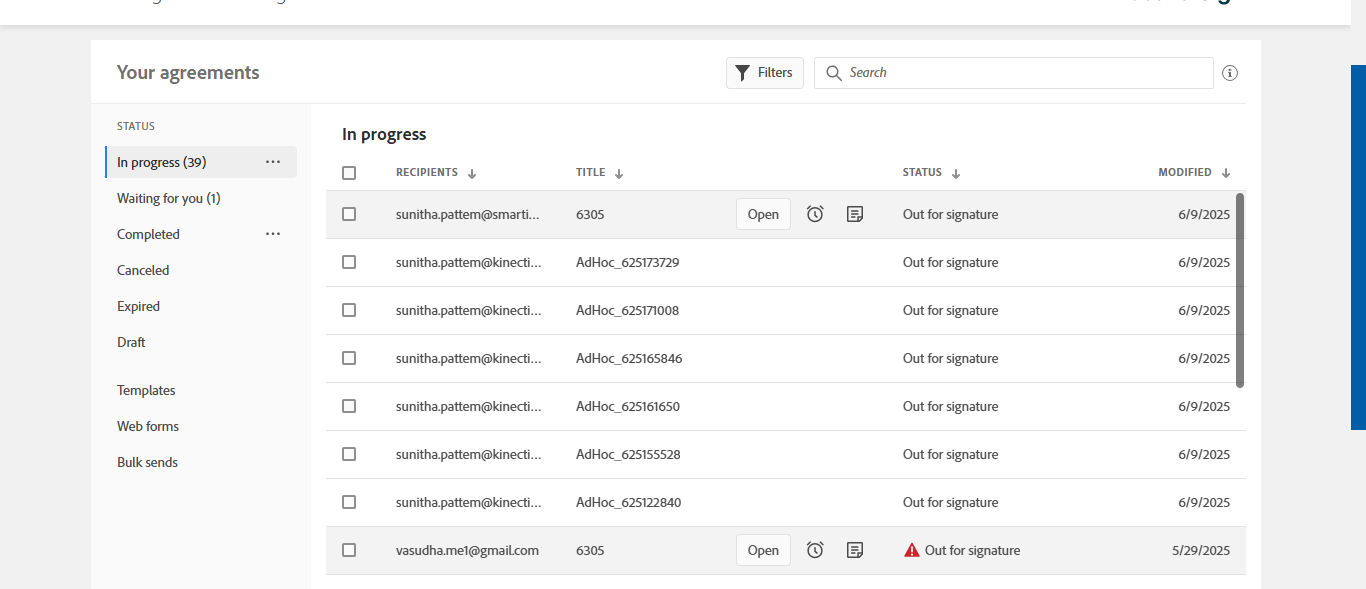Viewport: 1366px width, 589px height.
Task: Go to the Templates section
Action: pyautogui.click(x=146, y=390)
